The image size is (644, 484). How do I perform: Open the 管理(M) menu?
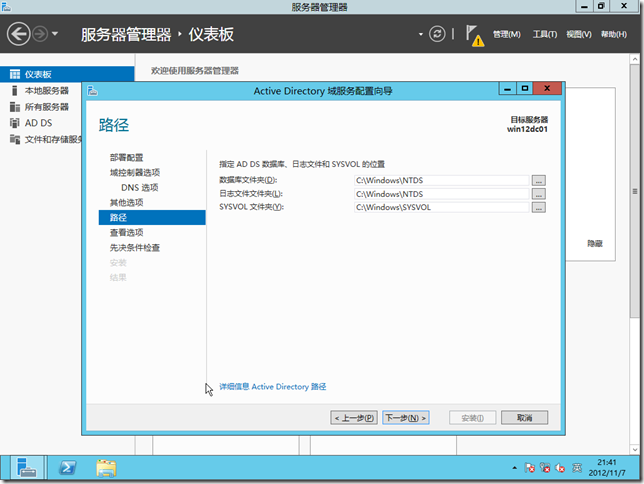point(506,34)
